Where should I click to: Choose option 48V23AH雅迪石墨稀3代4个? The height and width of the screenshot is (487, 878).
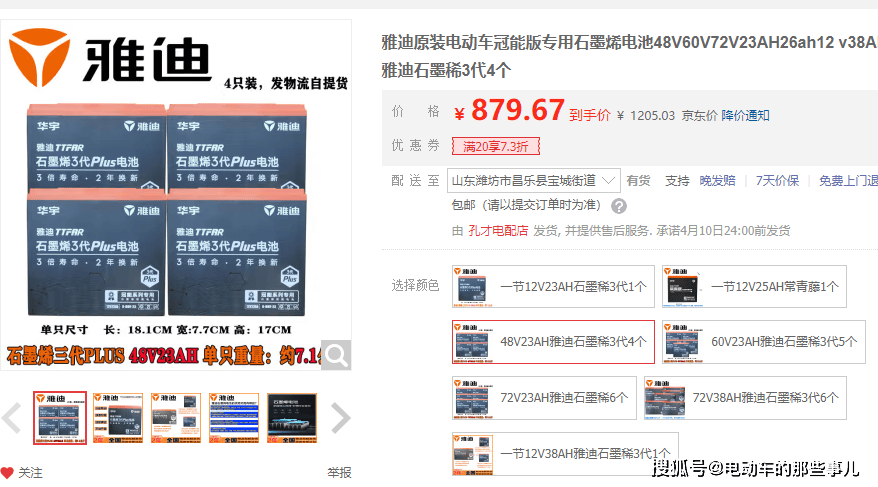coord(553,342)
